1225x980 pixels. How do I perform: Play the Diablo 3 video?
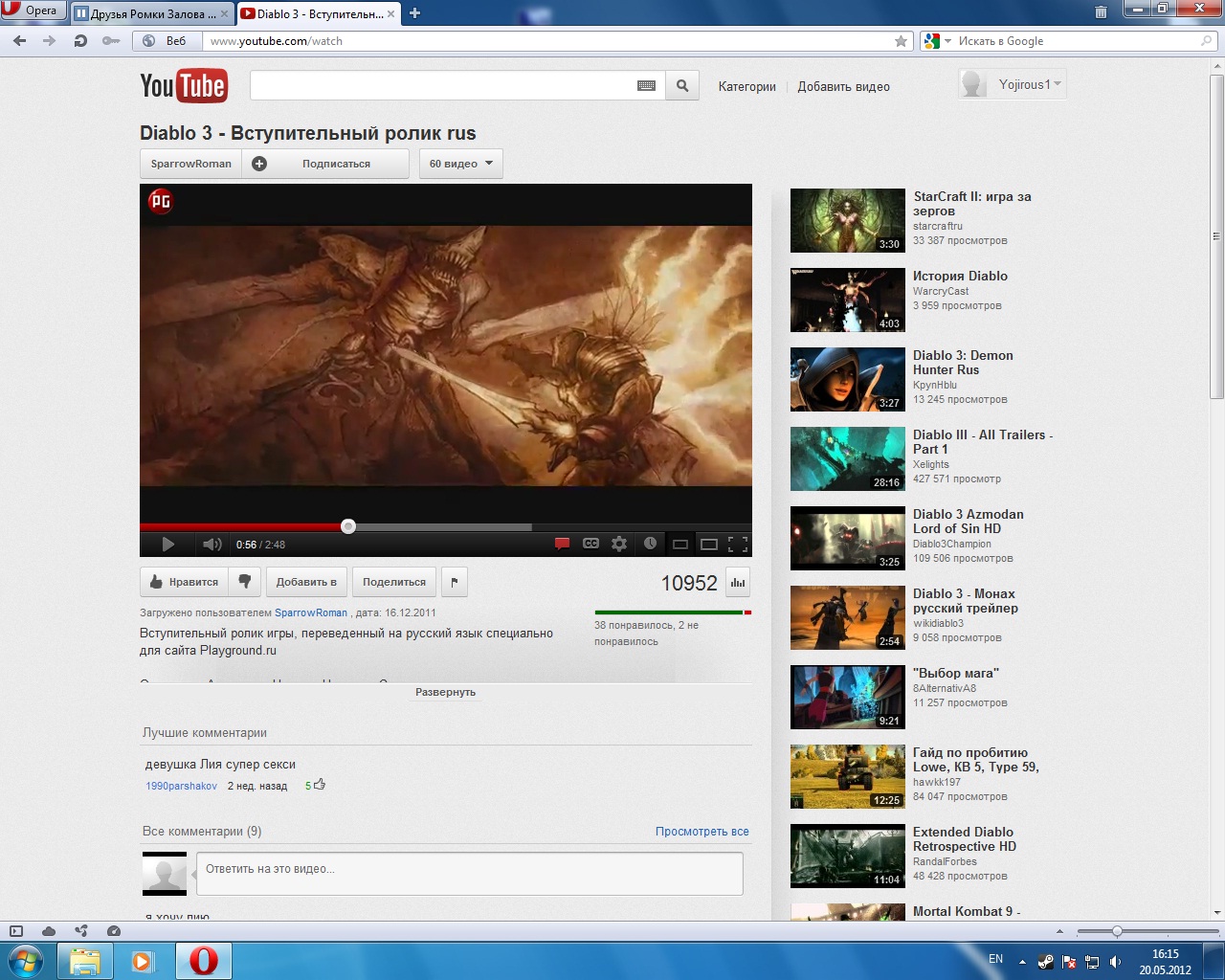click(168, 545)
